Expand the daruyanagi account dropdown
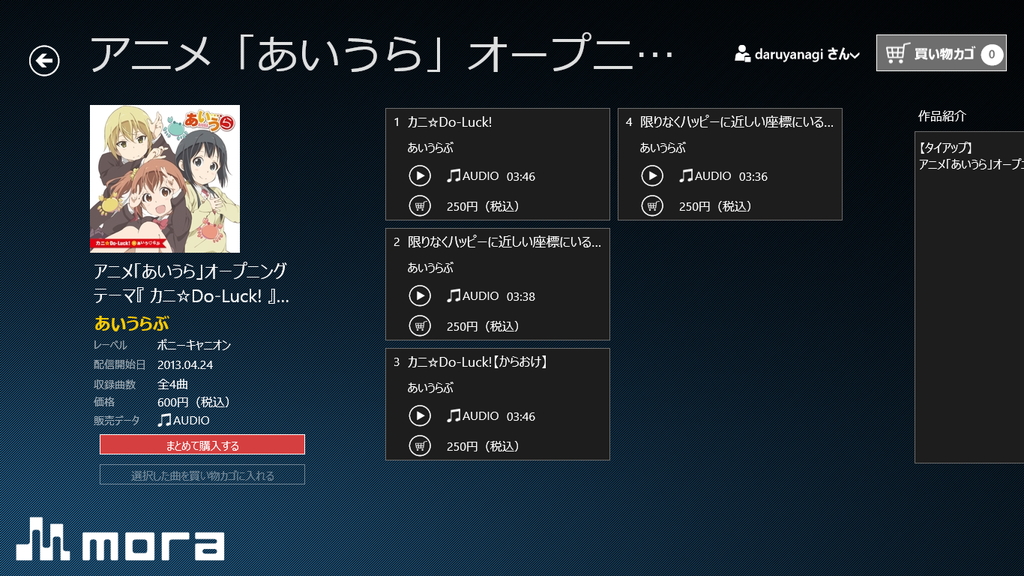 [x=853, y=53]
